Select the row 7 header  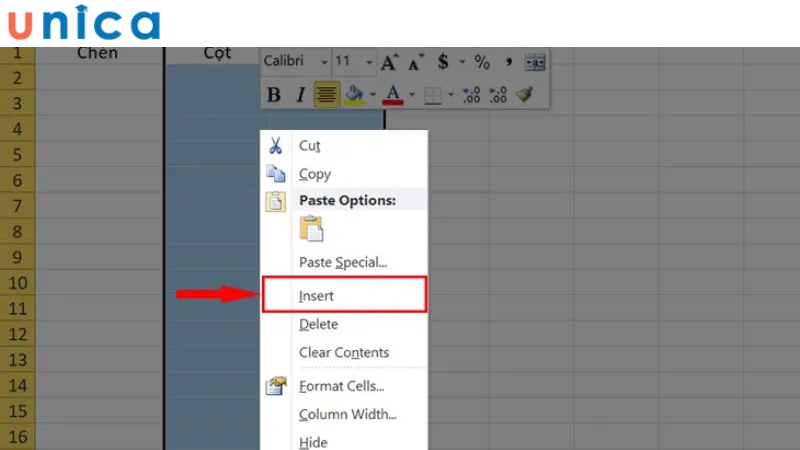pyautogui.click(x=17, y=206)
